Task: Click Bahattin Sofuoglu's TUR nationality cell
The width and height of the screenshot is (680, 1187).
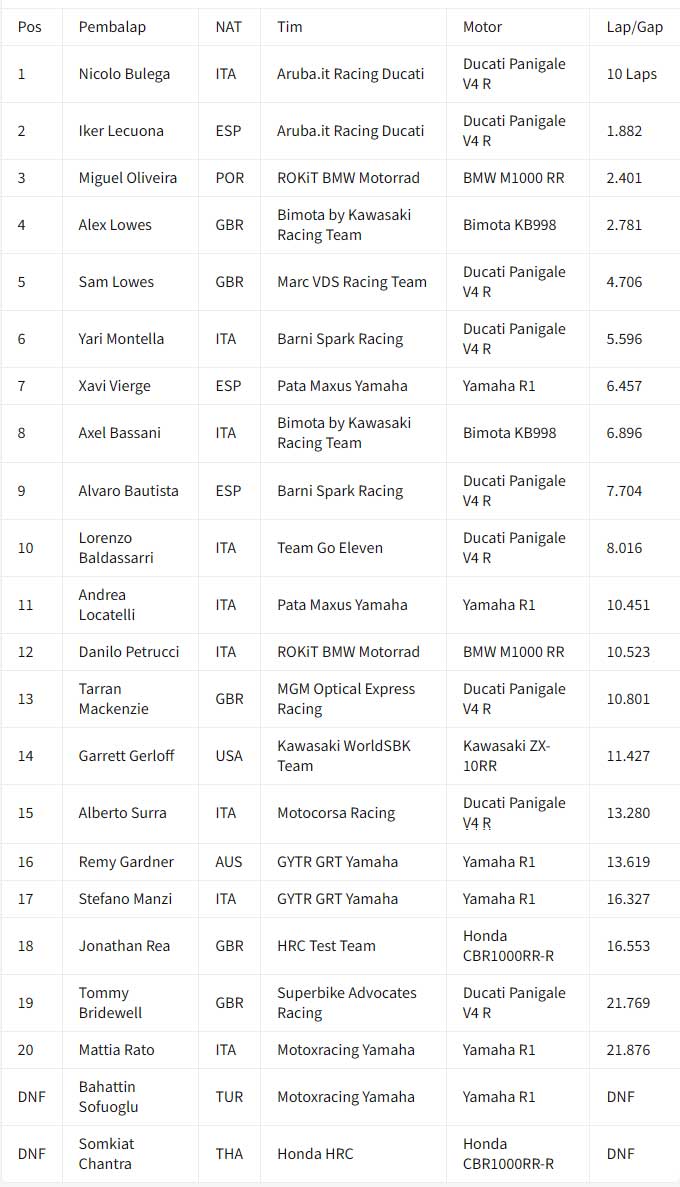Action: point(229,1097)
